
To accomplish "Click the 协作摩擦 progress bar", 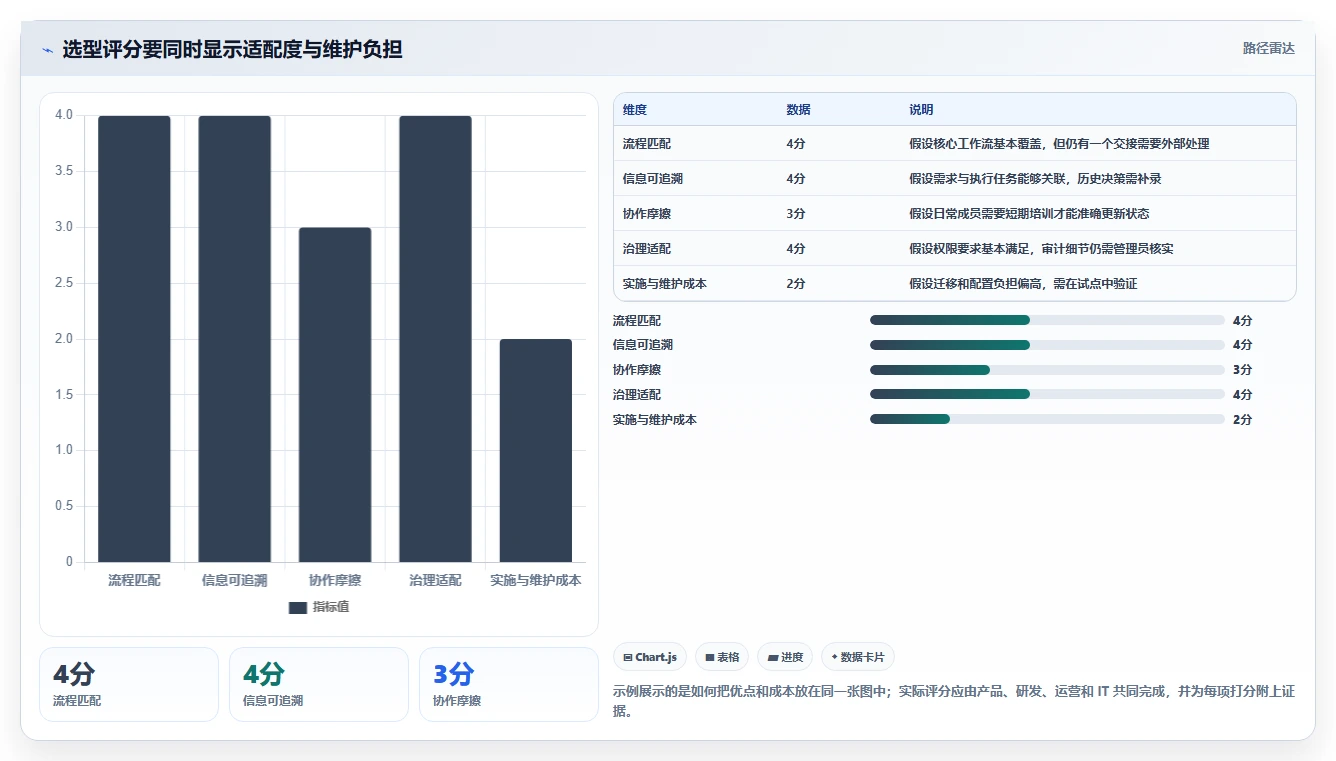I will click(x=1047, y=370).
